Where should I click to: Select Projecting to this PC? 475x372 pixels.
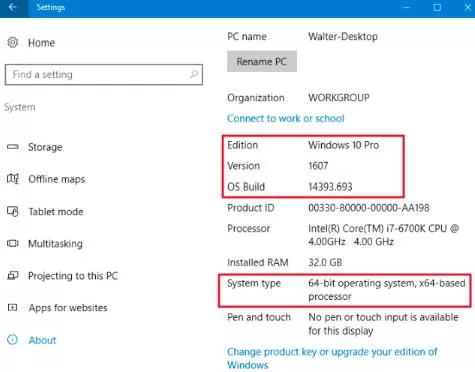73,276
